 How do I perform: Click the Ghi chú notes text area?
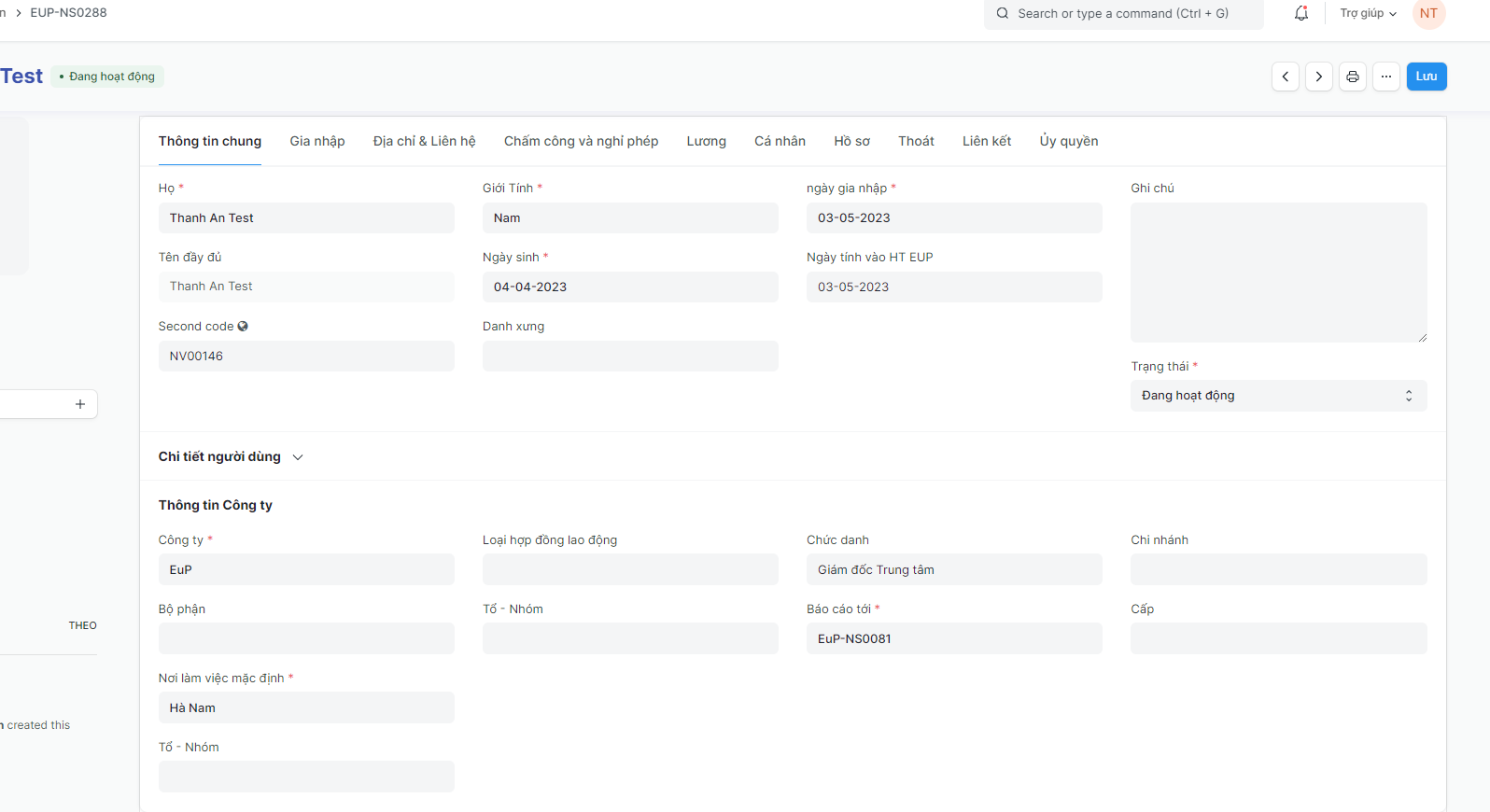coord(1277,273)
